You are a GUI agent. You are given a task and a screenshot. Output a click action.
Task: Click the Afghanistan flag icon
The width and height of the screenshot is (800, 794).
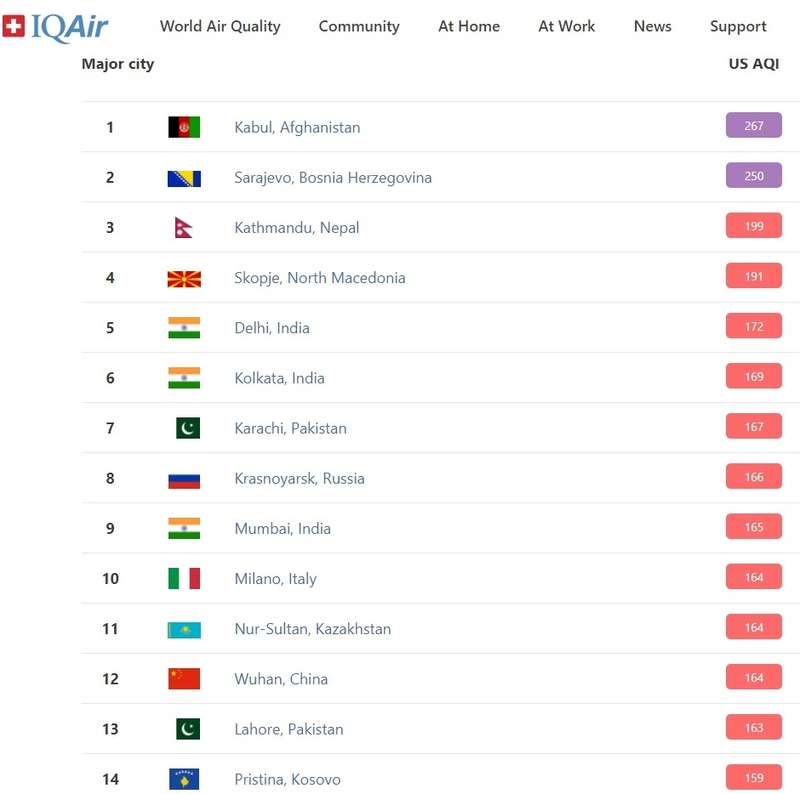184,127
